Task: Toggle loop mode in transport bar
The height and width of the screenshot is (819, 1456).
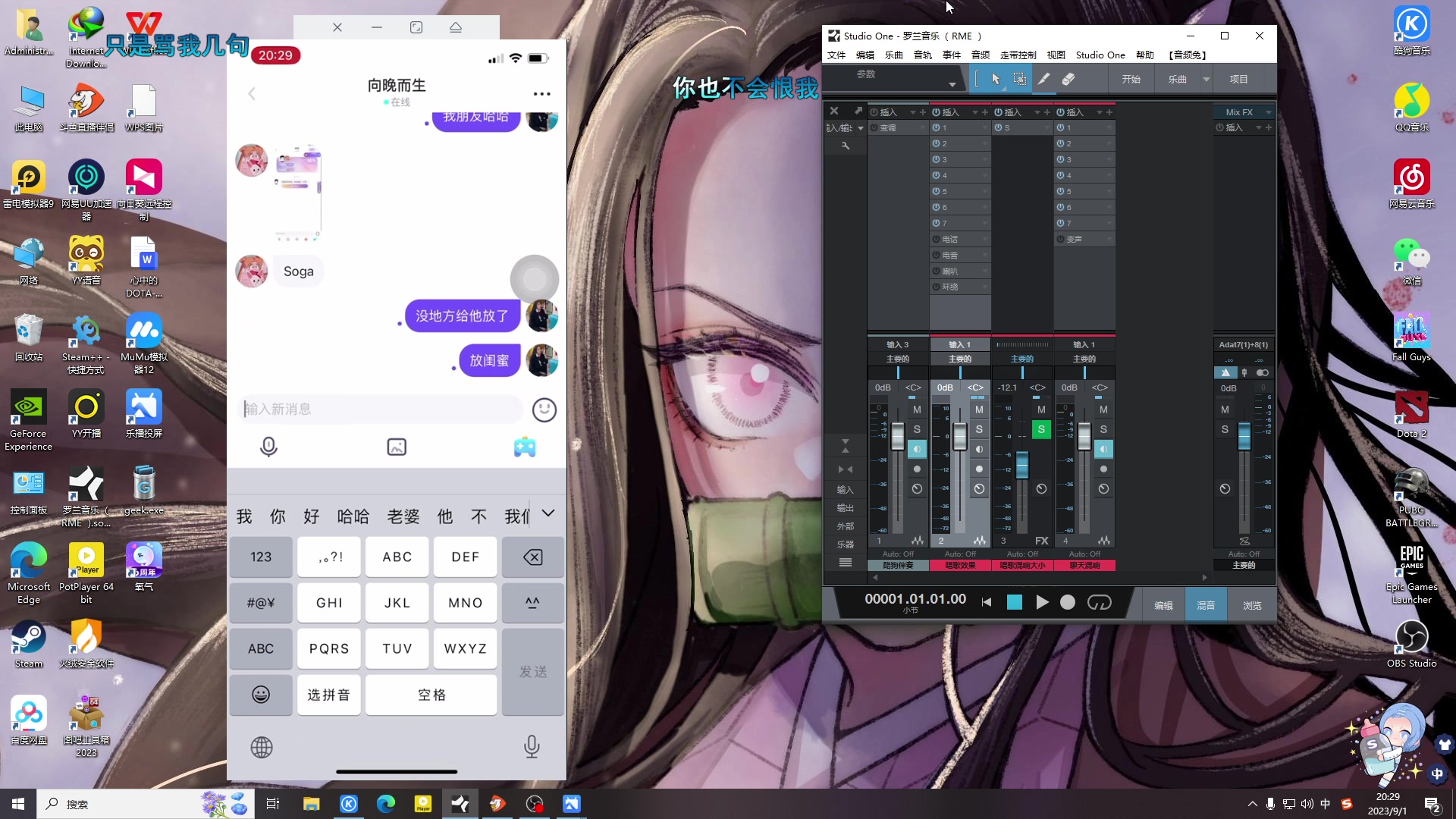Action: [1099, 603]
